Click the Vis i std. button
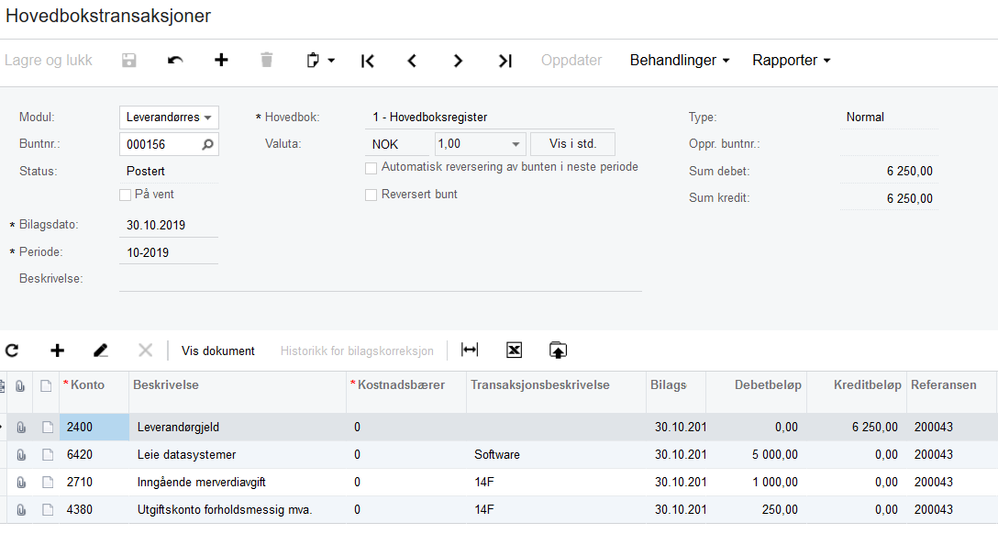998x557 pixels. 572,144
